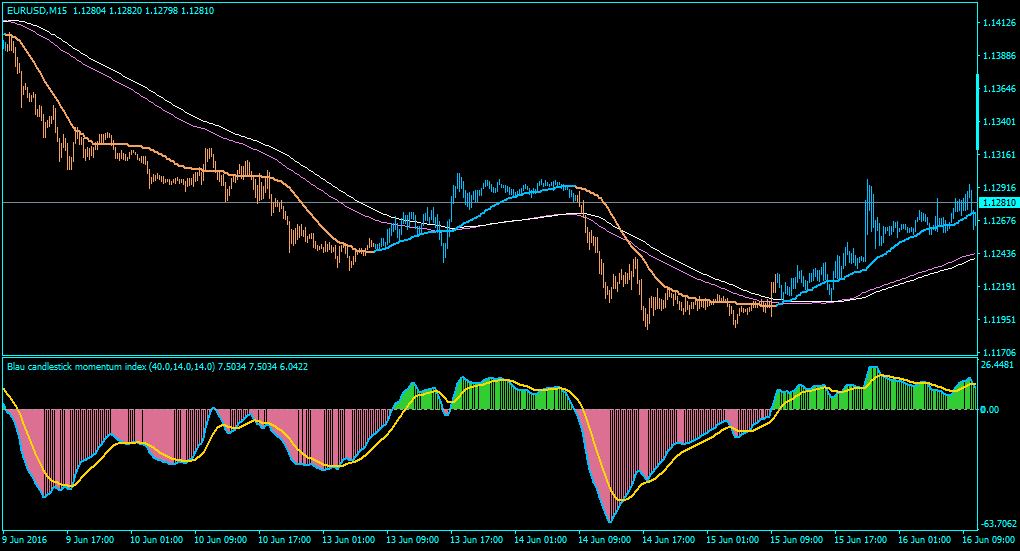Click the 1.11706 price scale label
This screenshot has height=551, width=1020.
tap(999, 353)
